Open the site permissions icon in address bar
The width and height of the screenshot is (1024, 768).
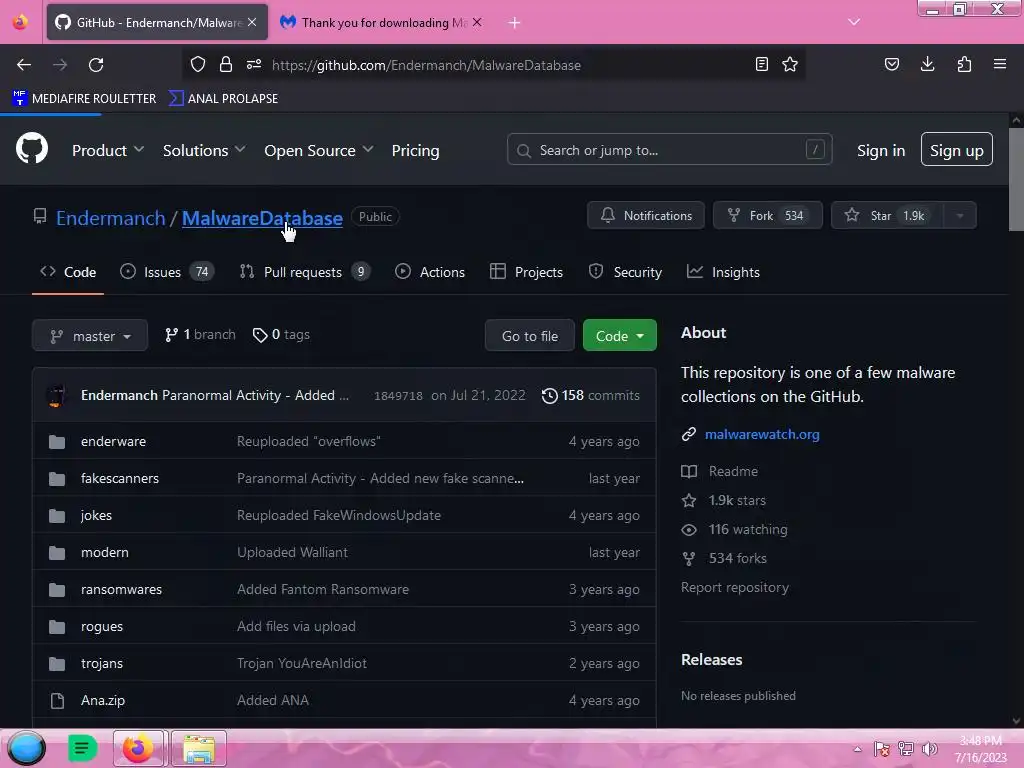click(254, 65)
